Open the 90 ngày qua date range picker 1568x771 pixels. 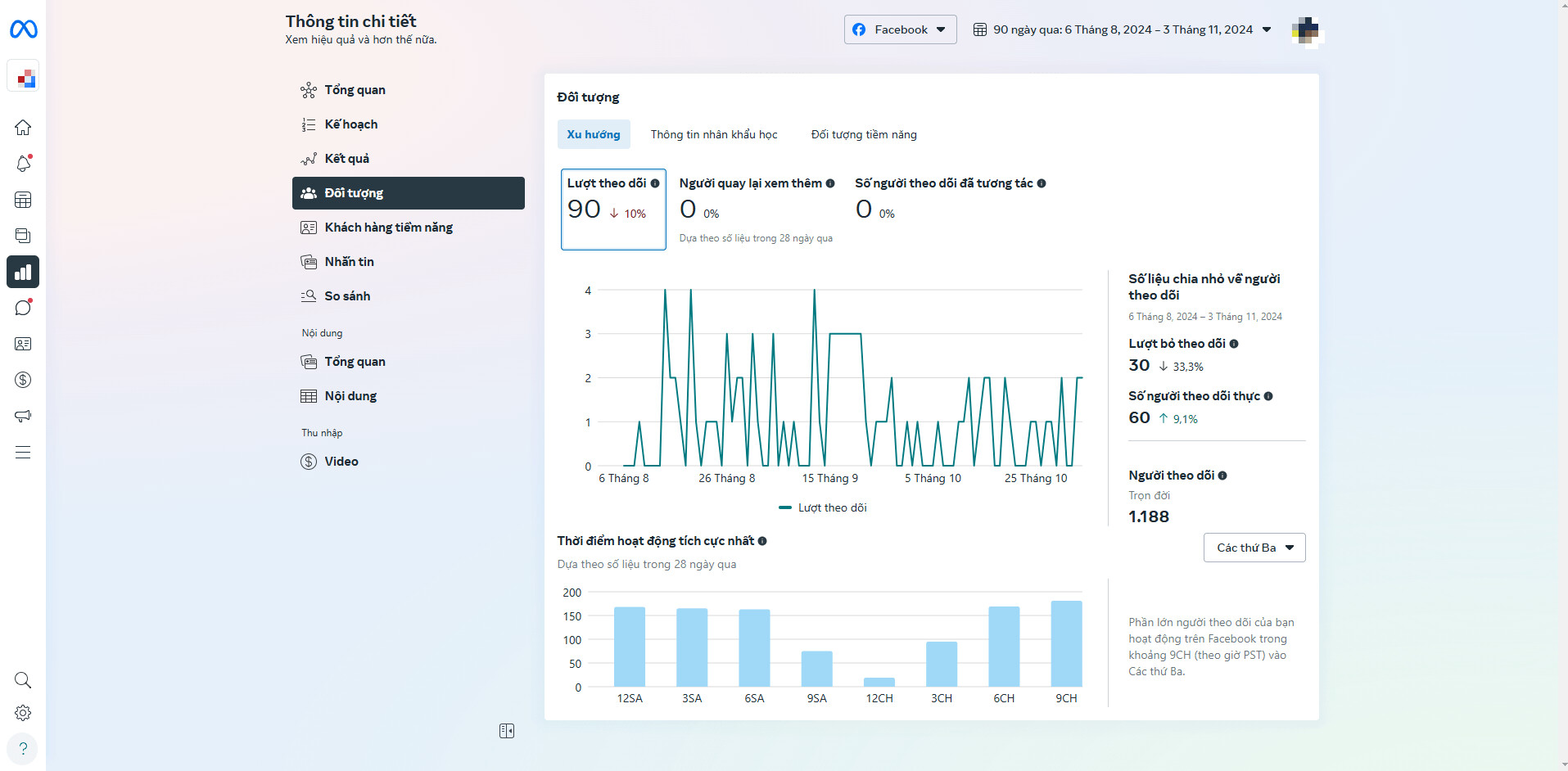click(x=1122, y=29)
